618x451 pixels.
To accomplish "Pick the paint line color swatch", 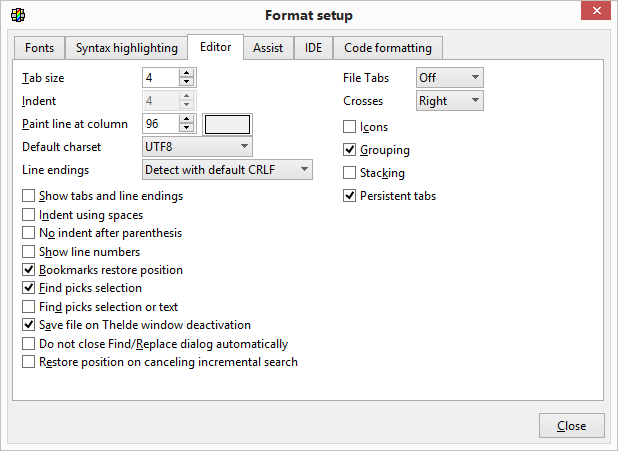I will pos(228,124).
